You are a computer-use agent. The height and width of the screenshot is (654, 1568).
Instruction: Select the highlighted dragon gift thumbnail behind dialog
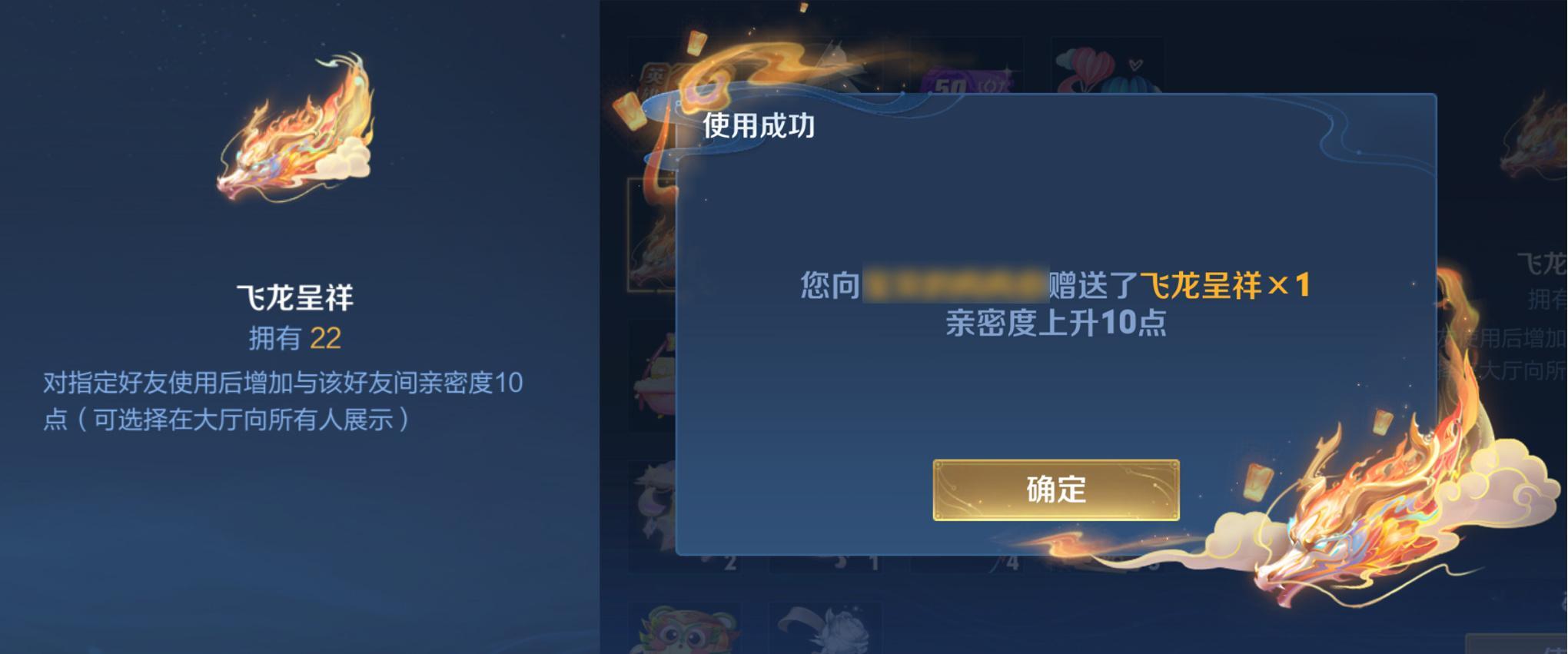pos(652,235)
